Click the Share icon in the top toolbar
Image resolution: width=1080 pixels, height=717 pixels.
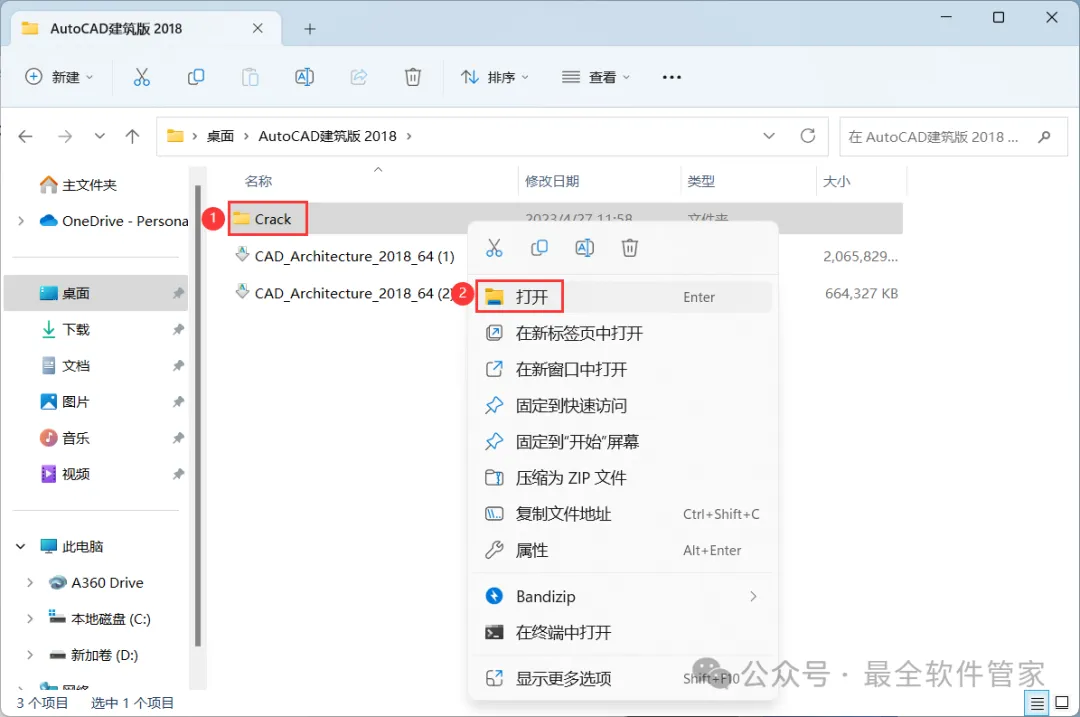click(359, 77)
